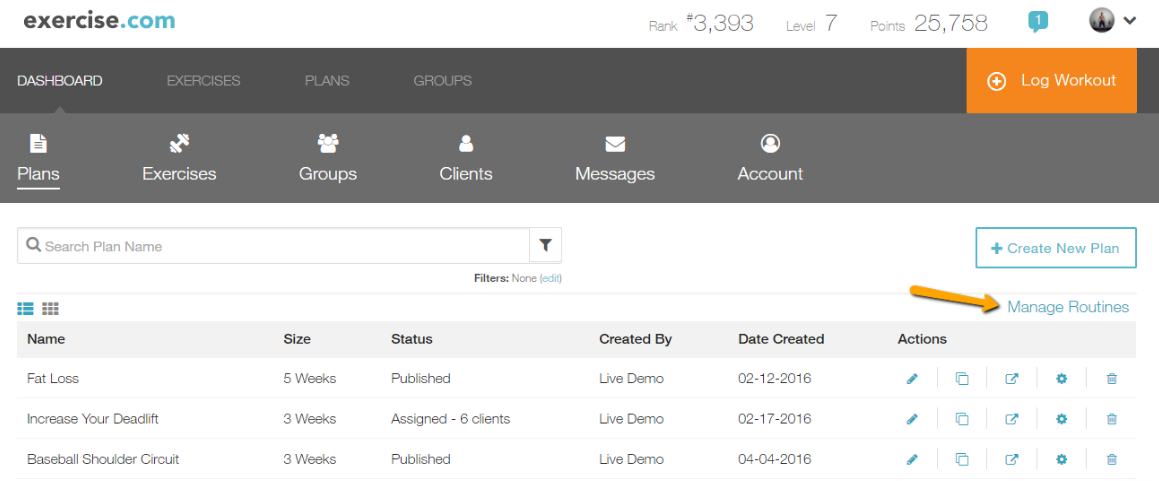Click the filters edit link
Image resolution: width=1159 pixels, height=481 pixels.
551,279
